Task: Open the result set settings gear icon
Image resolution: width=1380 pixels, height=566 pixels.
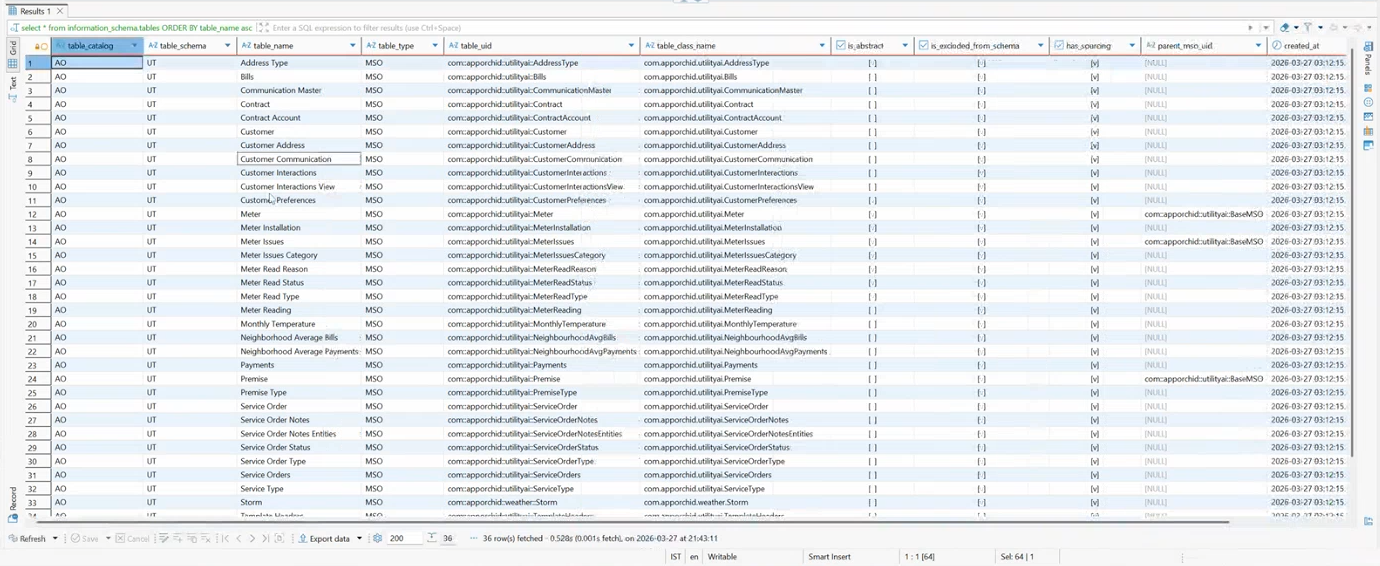Action: tap(377, 538)
